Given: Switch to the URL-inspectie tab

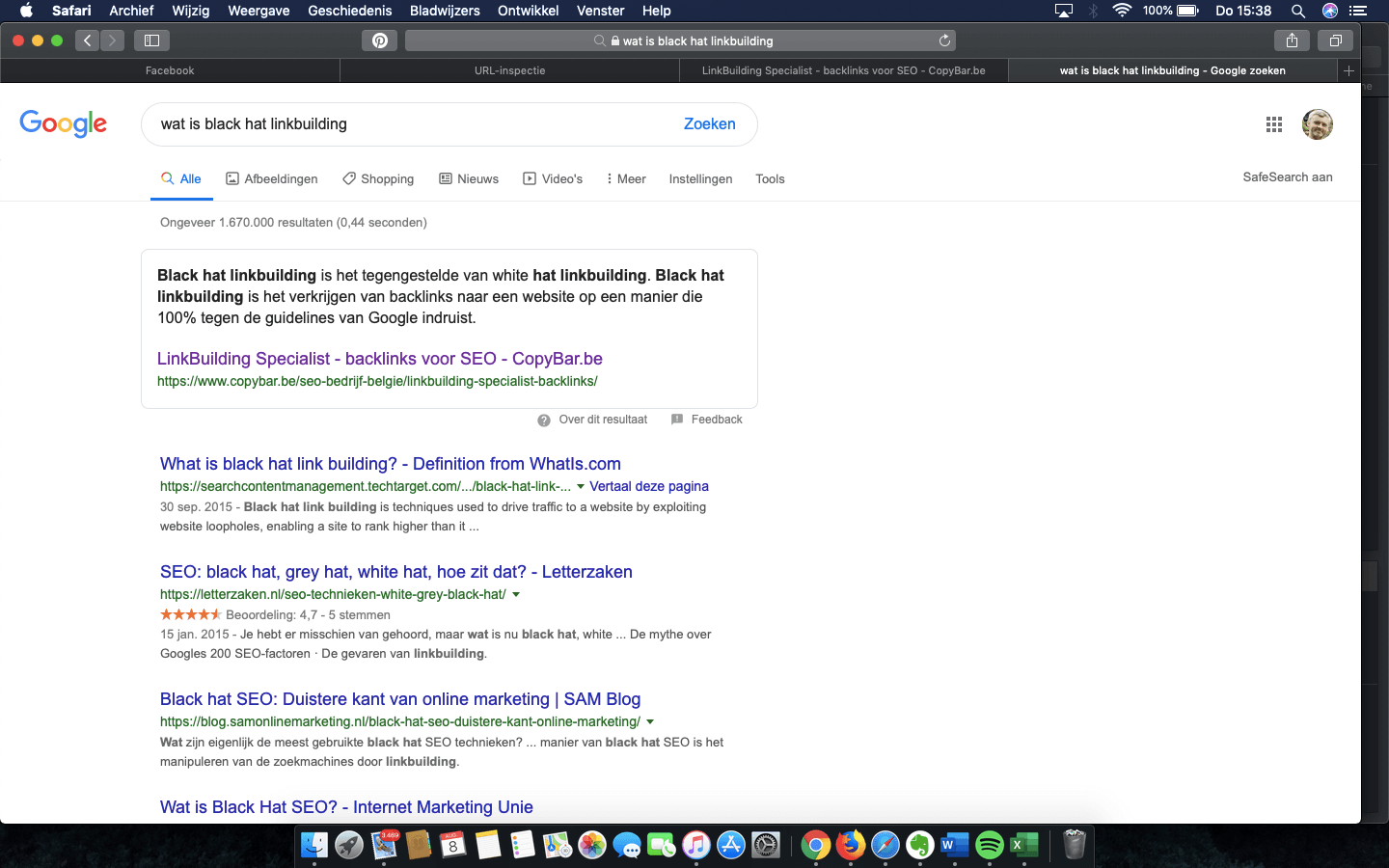Looking at the screenshot, I should (x=510, y=70).
